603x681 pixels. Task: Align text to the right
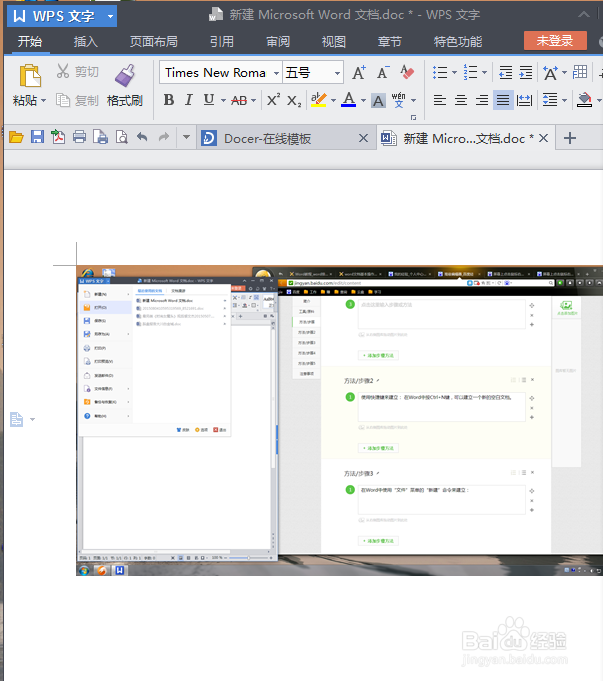point(482,101)
